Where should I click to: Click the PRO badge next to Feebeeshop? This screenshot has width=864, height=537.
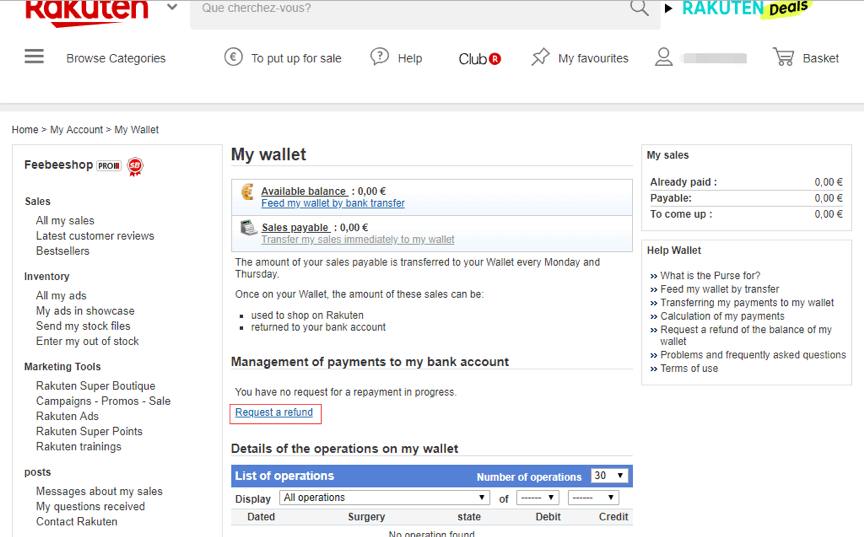(109, 166)
